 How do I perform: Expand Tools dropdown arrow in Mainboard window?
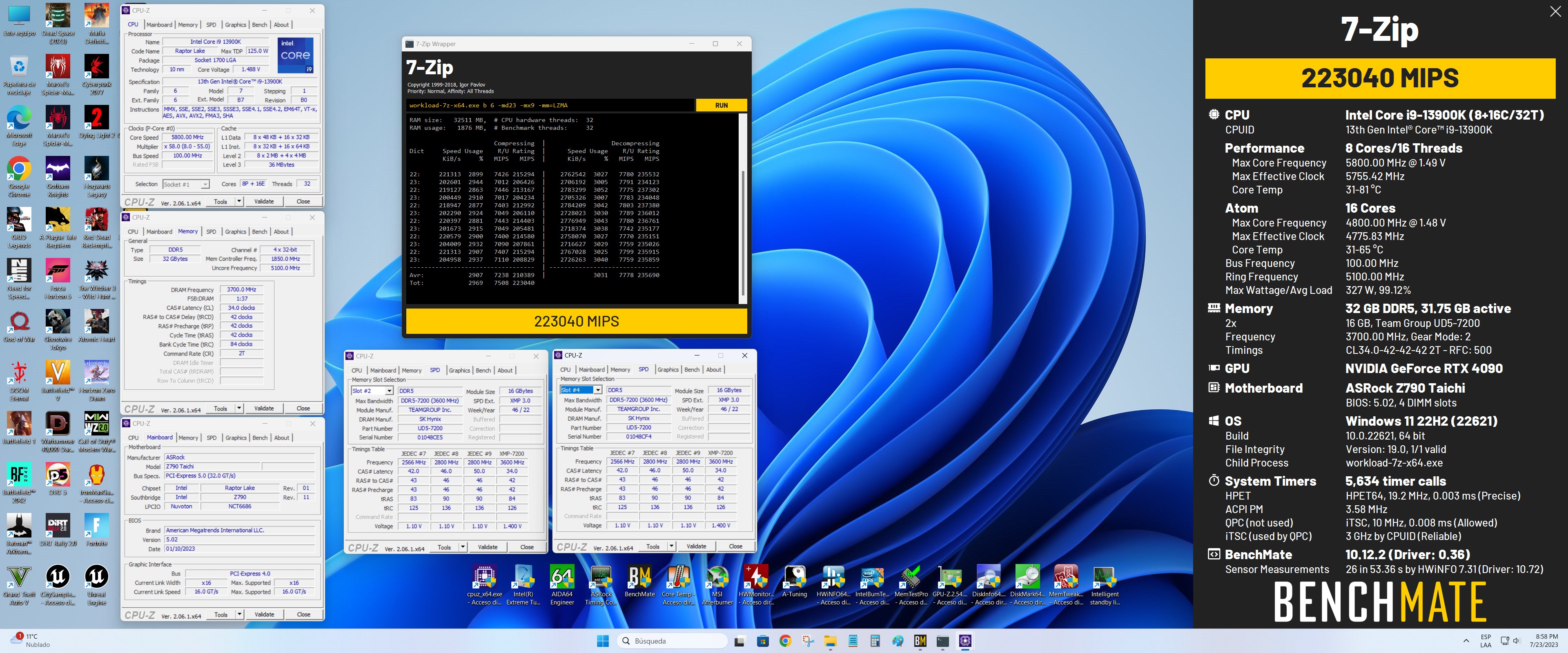(239, 615)
